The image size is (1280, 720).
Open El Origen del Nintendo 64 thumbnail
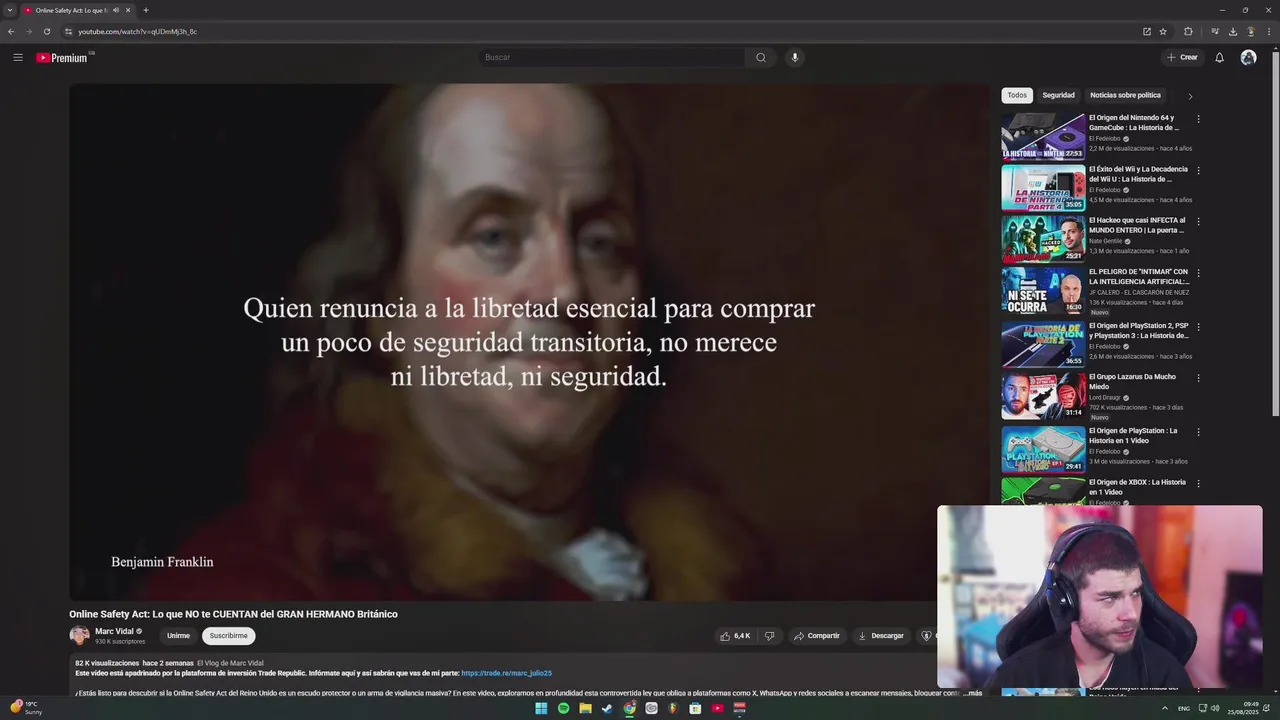1043,136
